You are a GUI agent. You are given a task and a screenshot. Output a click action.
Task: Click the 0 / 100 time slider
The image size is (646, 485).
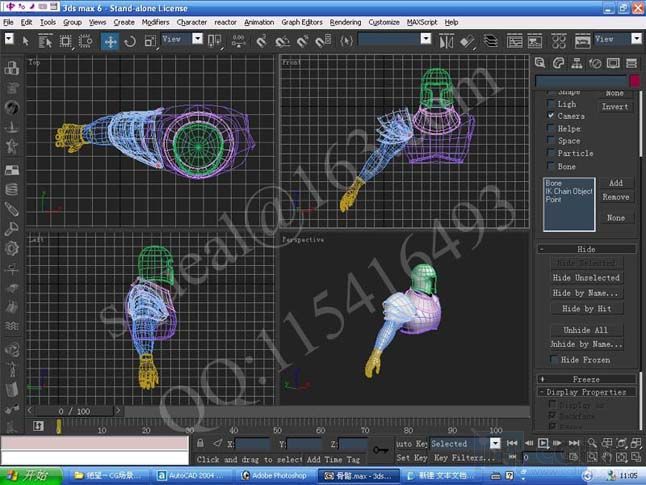pos(74,411)
